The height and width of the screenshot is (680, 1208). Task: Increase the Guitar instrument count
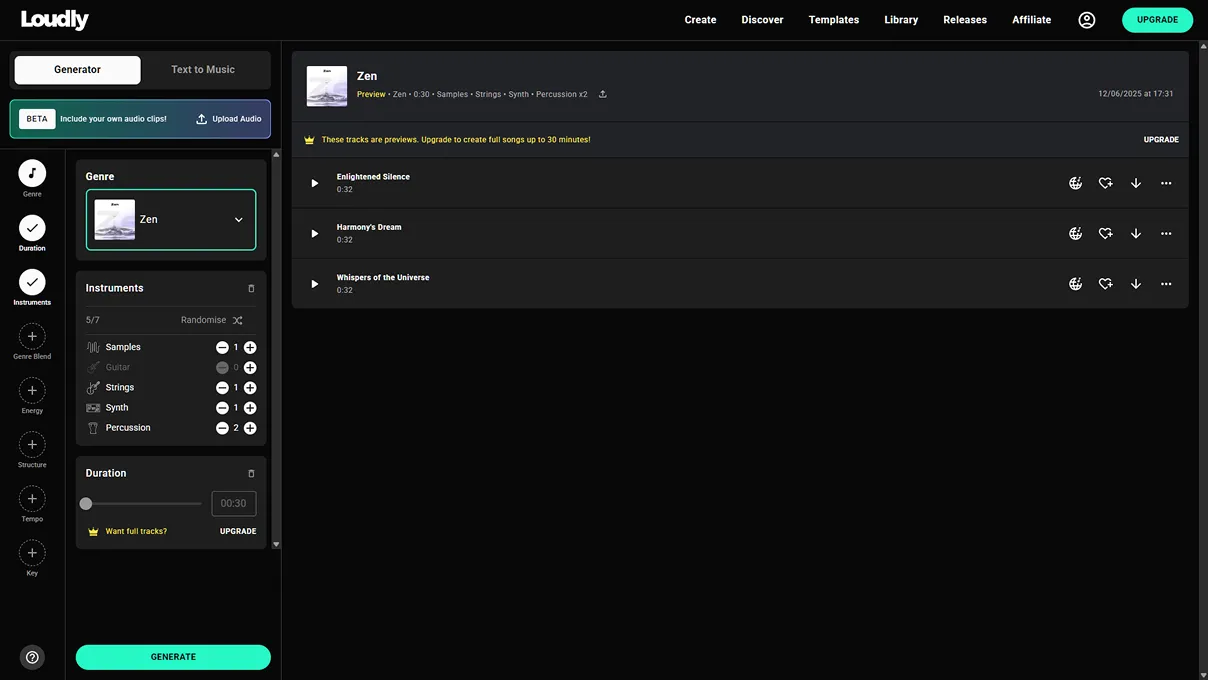[250, 367]
